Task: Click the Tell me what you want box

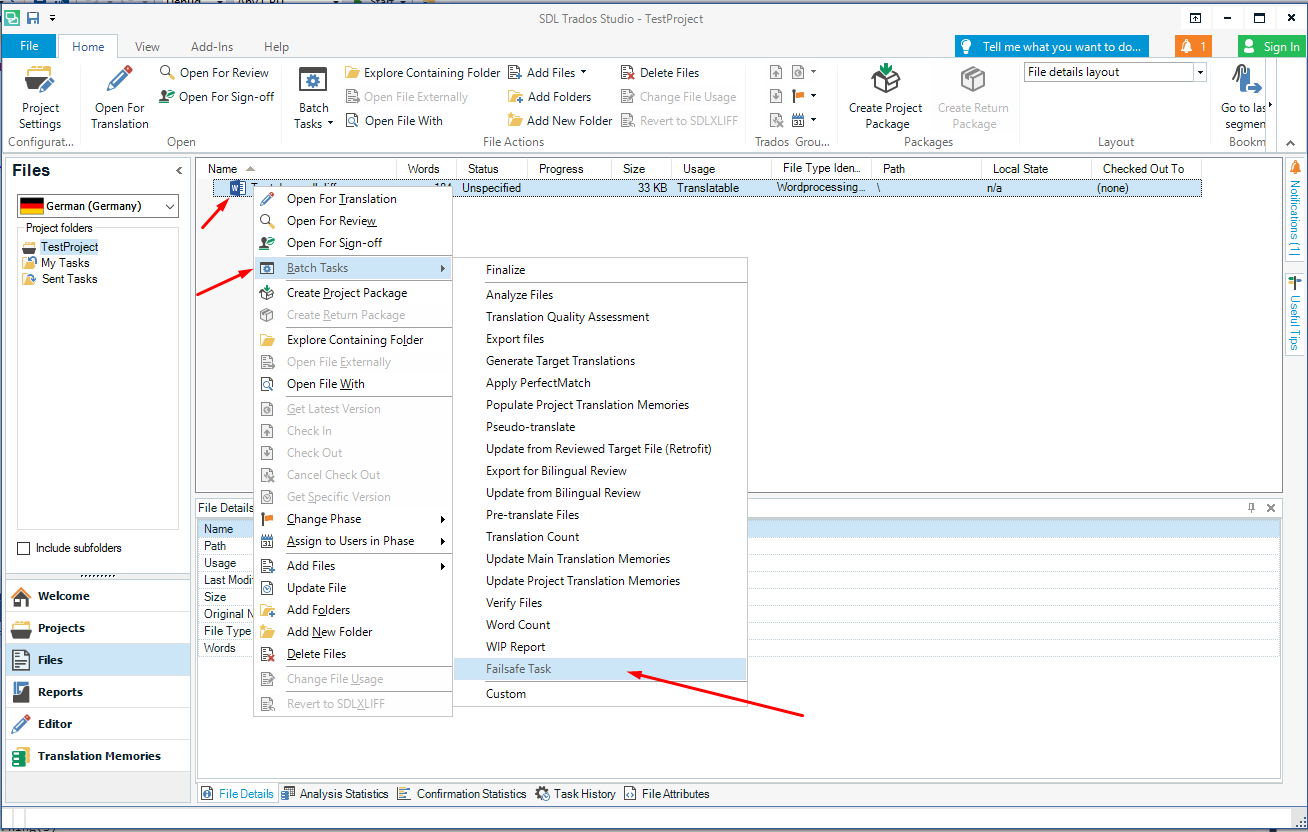Action: point(1052,46)
